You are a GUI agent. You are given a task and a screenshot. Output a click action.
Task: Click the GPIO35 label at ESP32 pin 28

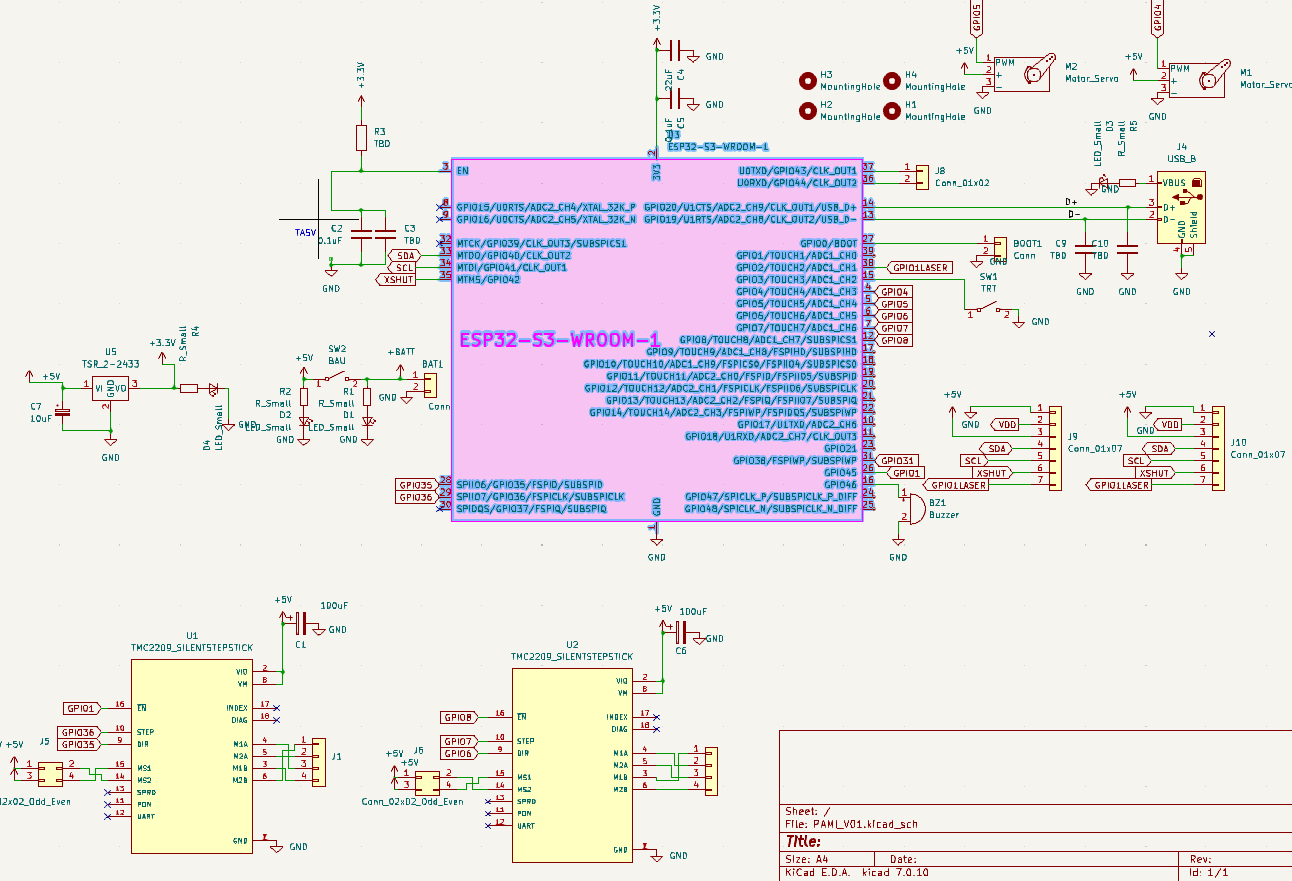416,485
